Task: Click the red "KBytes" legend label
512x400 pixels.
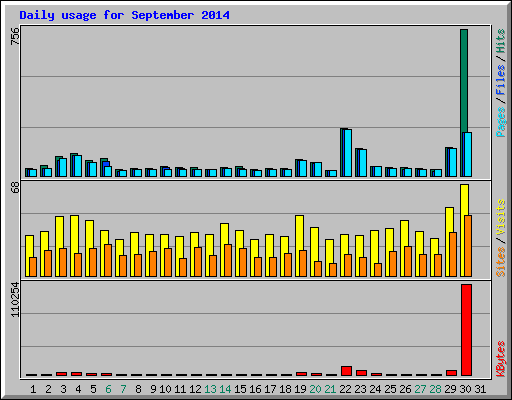Action: [501, 359]
